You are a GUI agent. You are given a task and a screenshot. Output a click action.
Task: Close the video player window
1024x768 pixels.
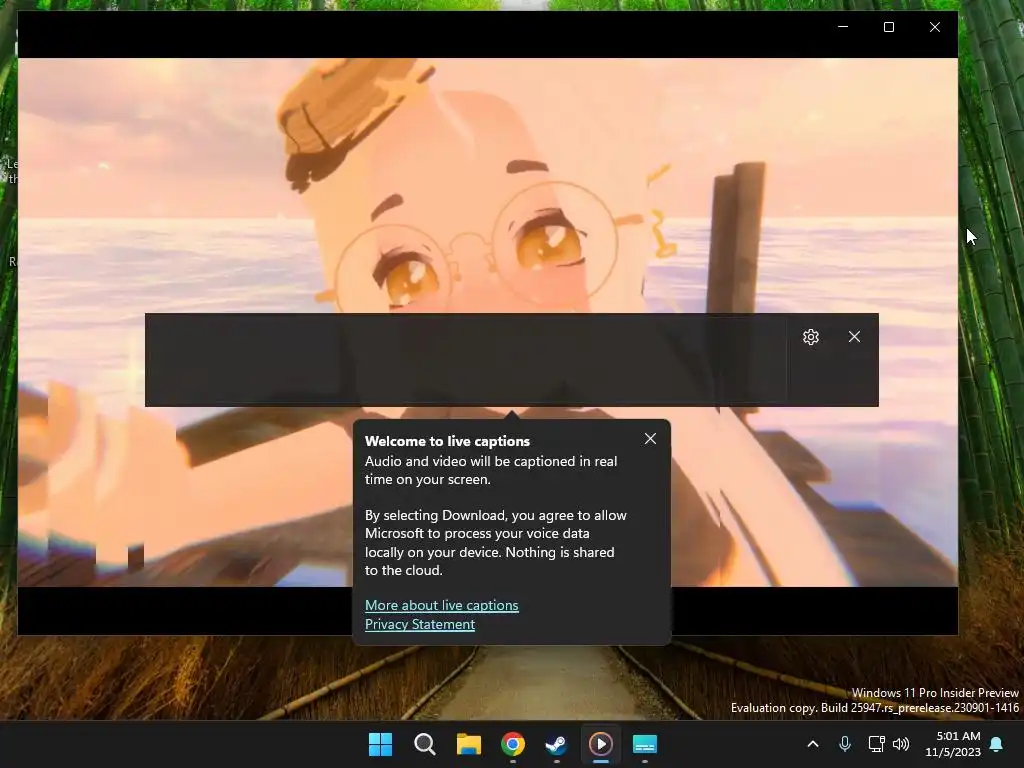(x=935, y=27)
